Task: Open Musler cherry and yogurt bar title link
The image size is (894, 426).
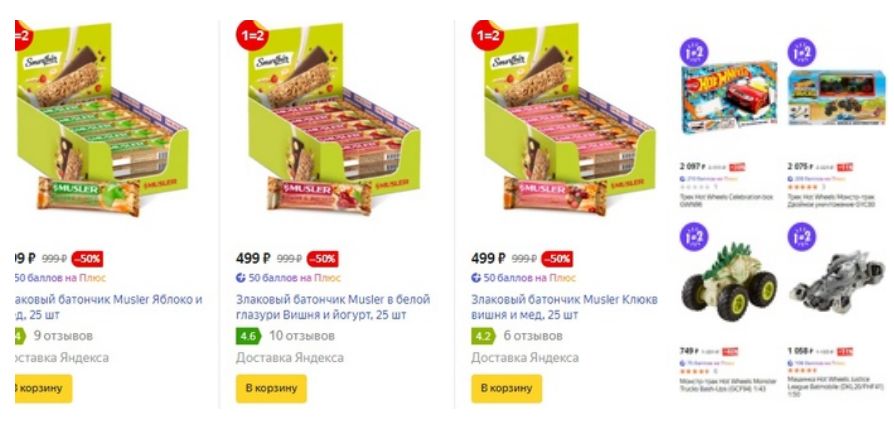Action: coord(333,307)
